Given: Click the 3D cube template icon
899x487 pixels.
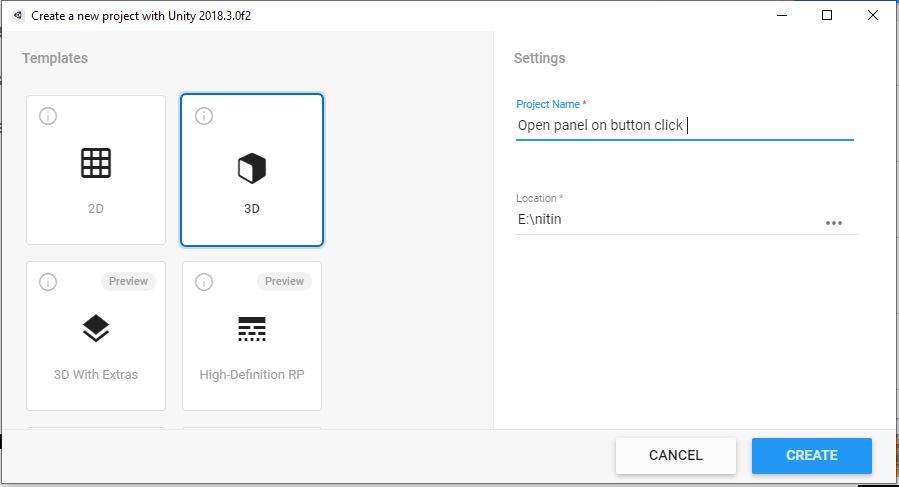Looking at the screenshot, I should point(252,168).
